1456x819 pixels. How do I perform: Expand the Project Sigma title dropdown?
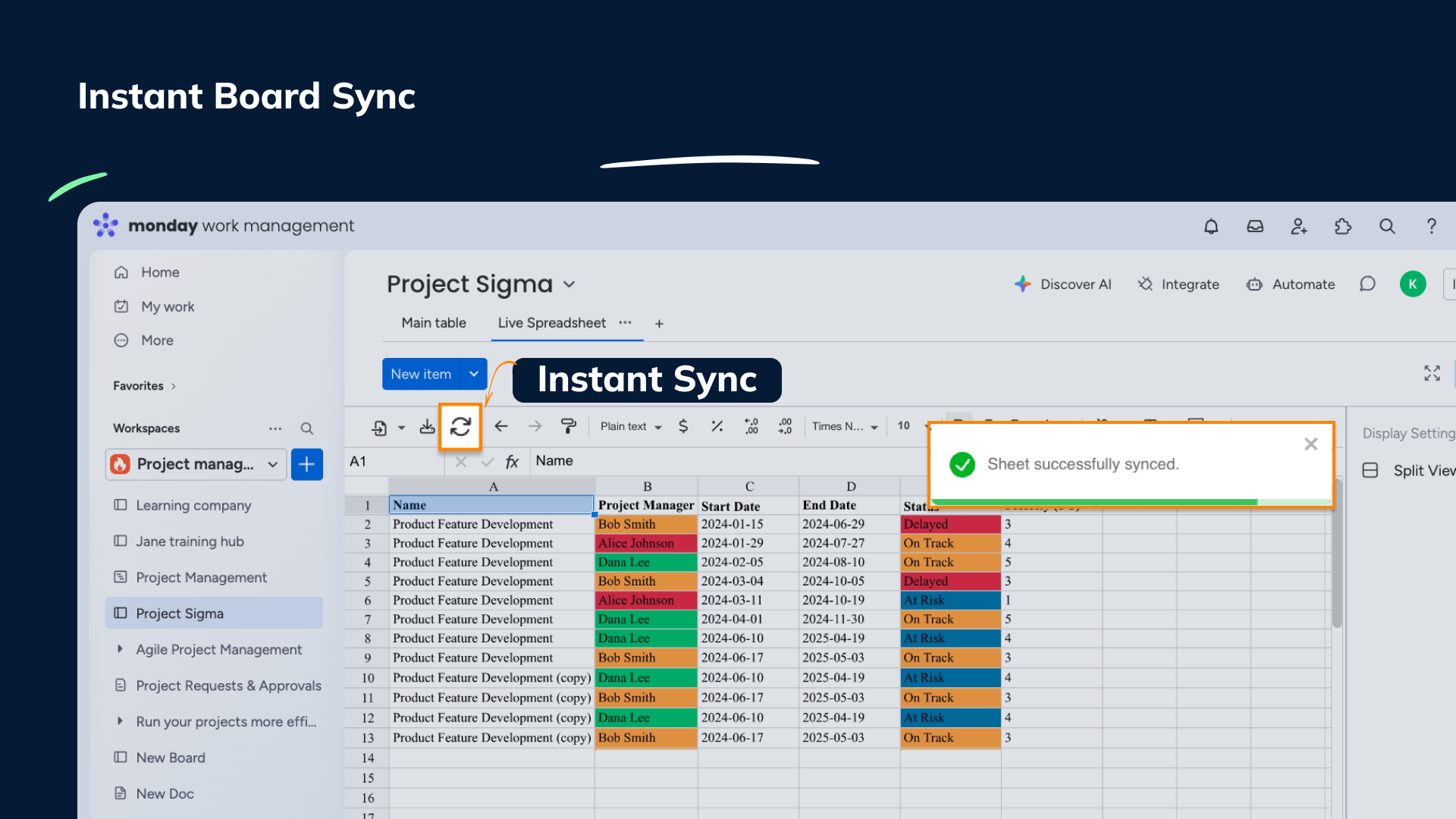coord(570,284)
